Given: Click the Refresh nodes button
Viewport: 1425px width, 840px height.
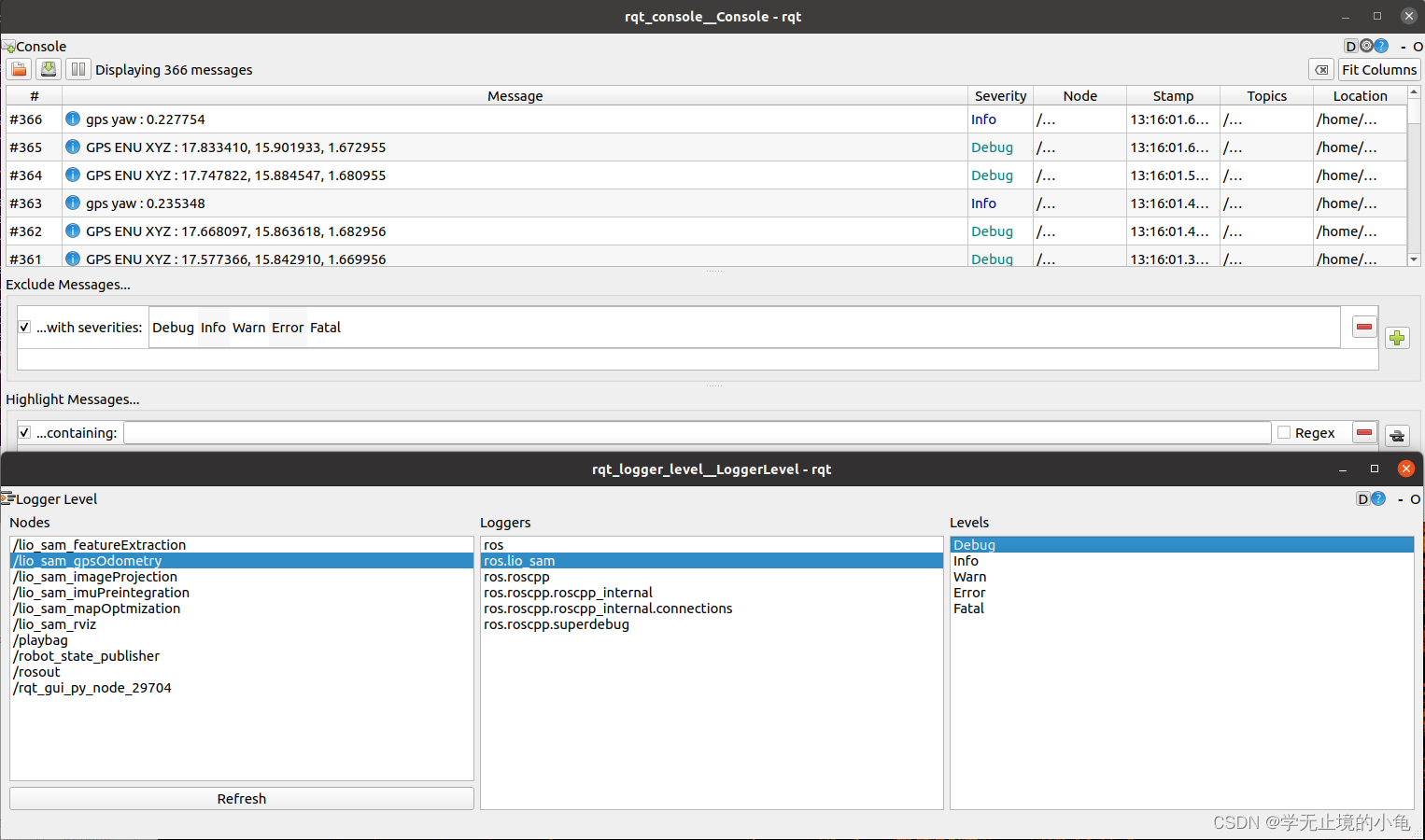Looking at the screenshot, I should 242,799.
